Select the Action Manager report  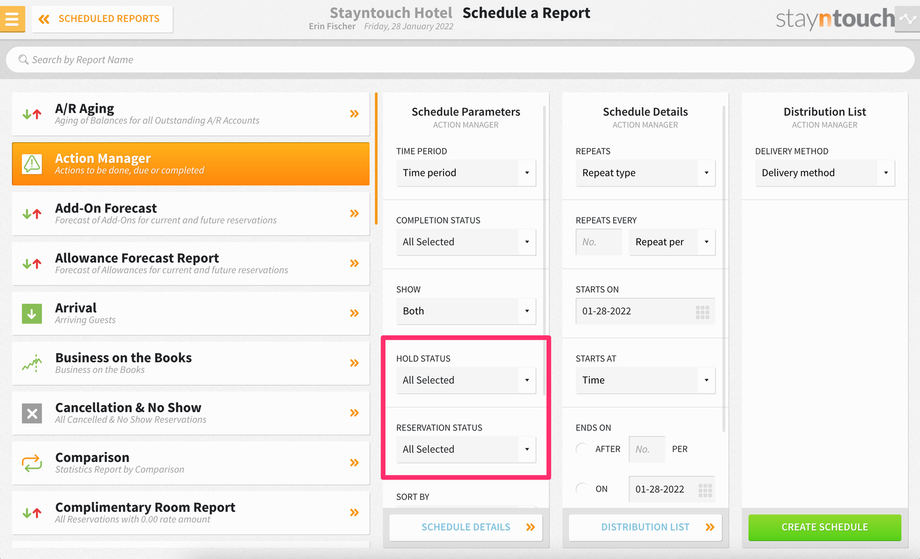(x=191, y=164)
